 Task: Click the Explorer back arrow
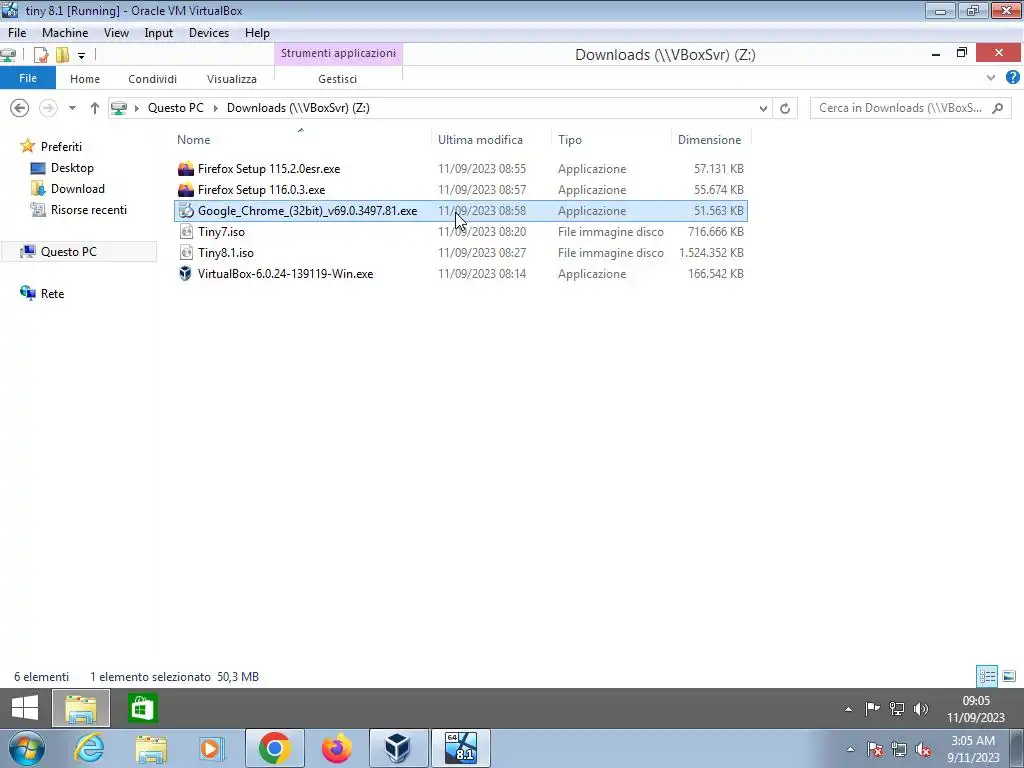coord(20,108)
